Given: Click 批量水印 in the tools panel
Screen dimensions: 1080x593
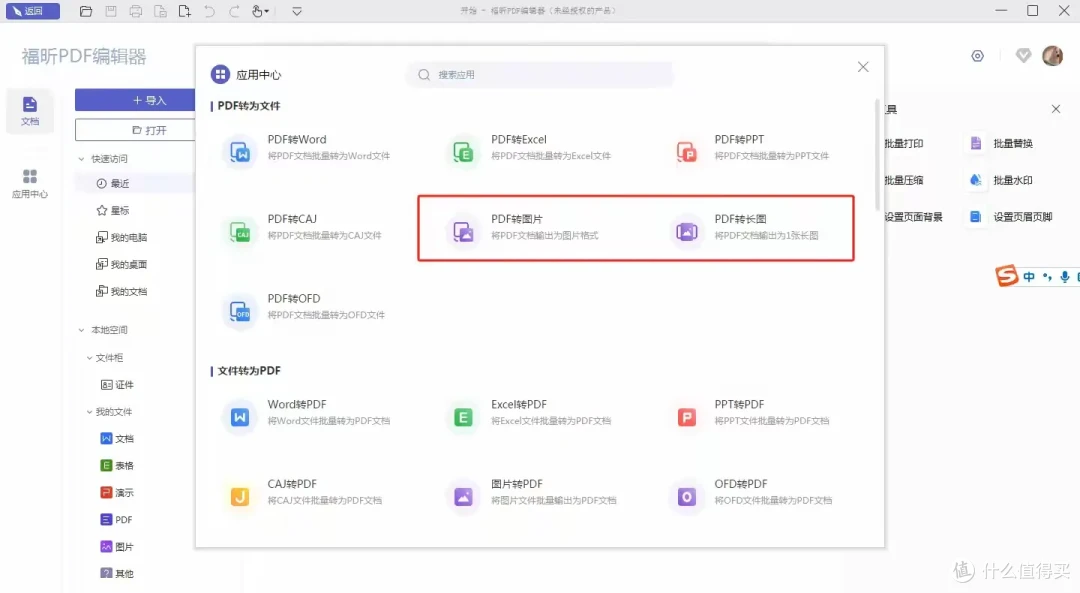Looking at the screenshot, I should pos(1001,180).
